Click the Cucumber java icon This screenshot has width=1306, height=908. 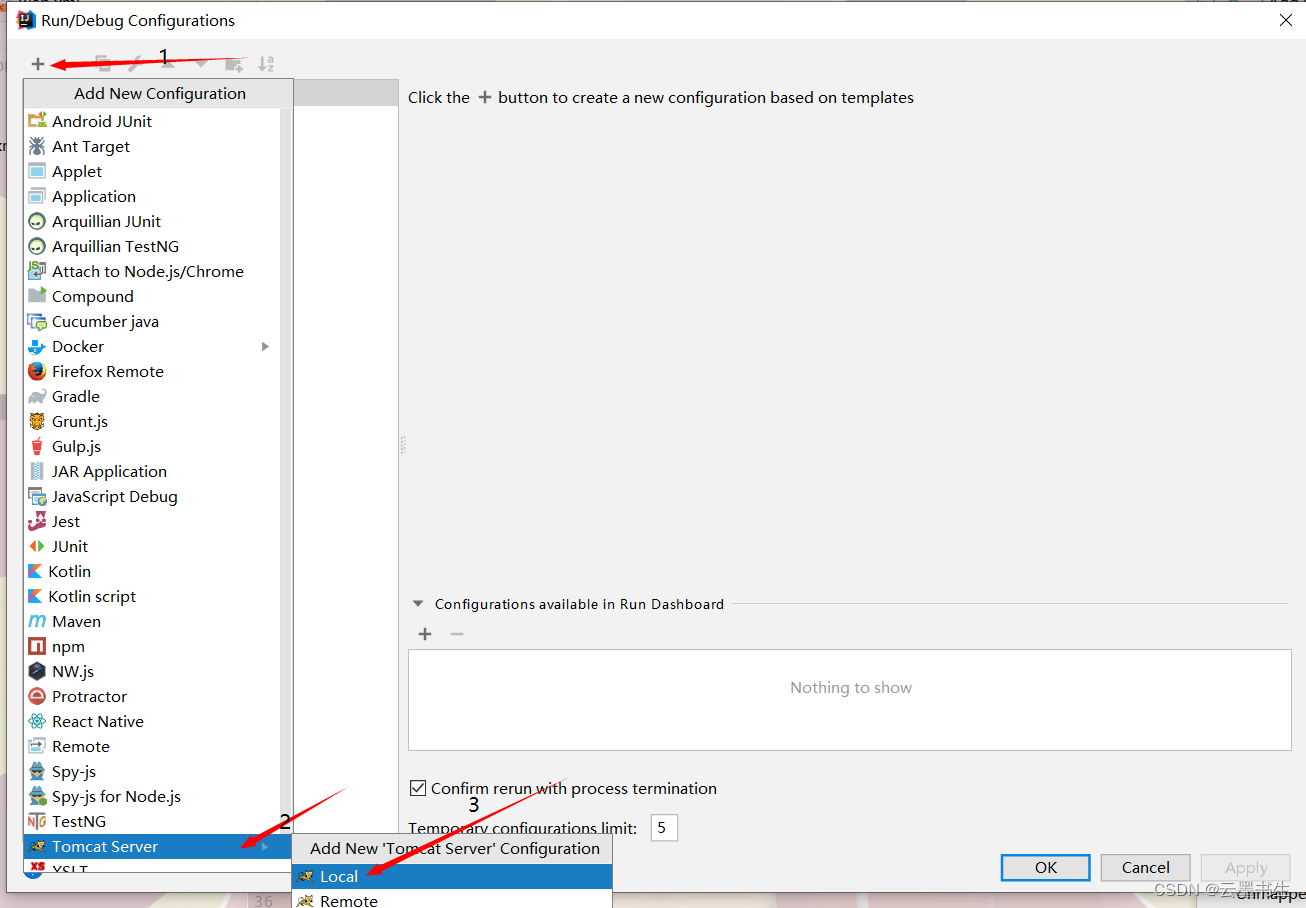(37, 321)
